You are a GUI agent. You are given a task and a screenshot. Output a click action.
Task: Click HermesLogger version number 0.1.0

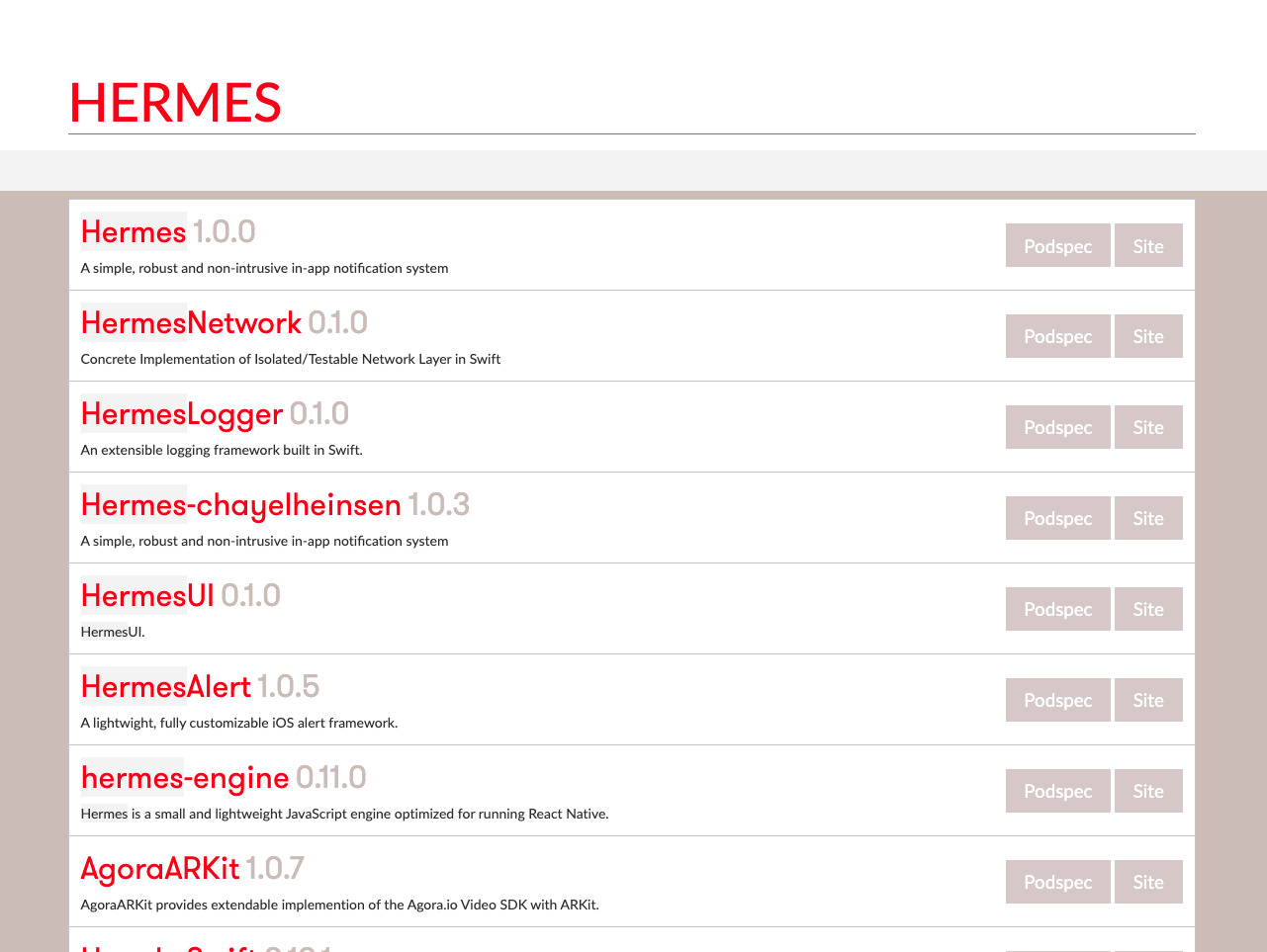tap(319, 413)
